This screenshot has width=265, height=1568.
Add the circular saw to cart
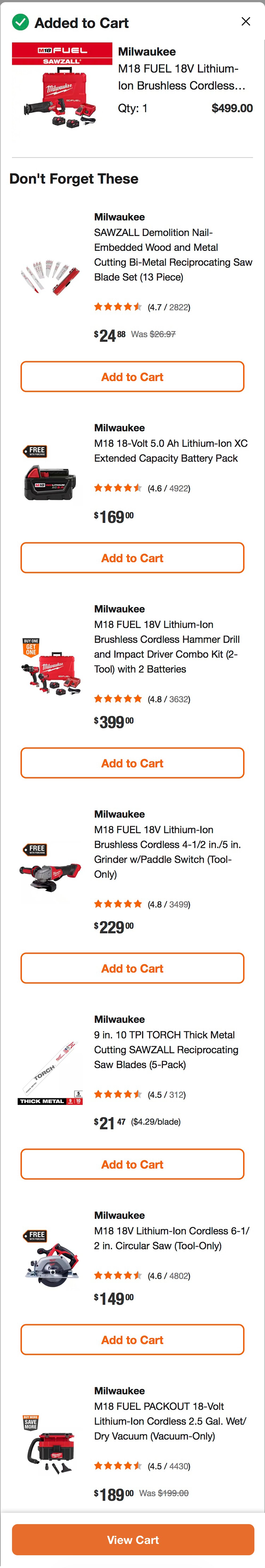[132, 1339]
